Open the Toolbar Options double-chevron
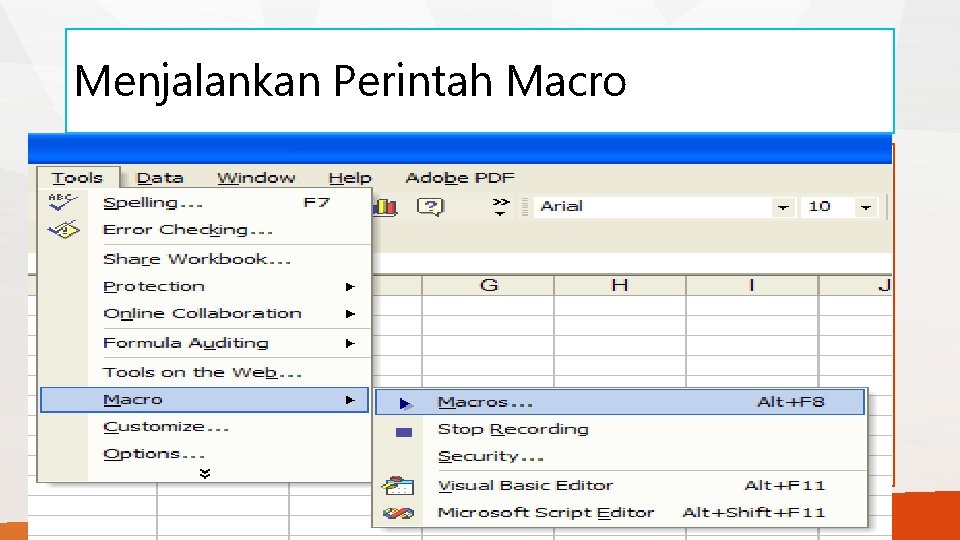The height and width of the screenshot is (540, 960). pos(501,207)
